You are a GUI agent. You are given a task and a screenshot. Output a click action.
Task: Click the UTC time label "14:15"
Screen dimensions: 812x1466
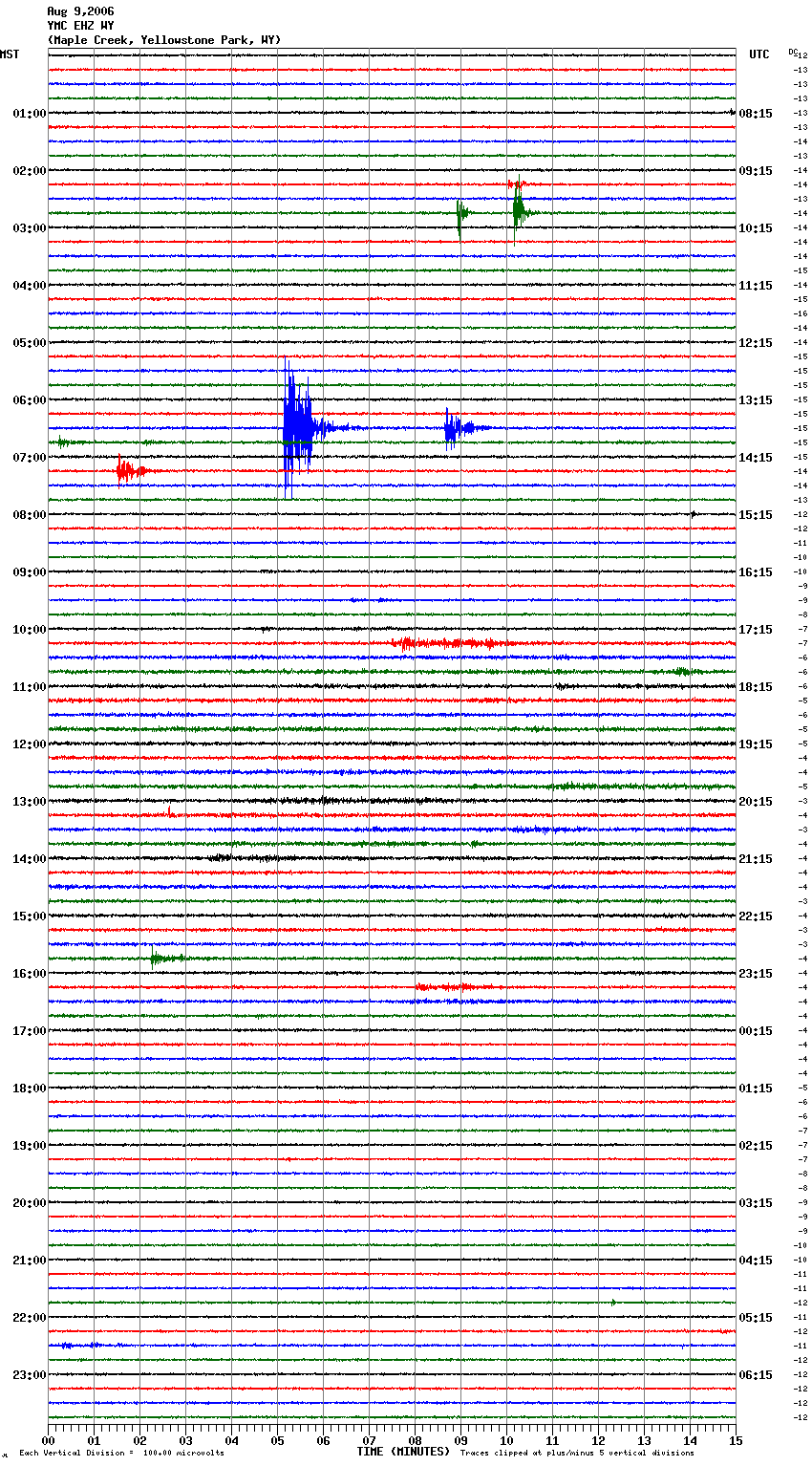pos(756,458)
